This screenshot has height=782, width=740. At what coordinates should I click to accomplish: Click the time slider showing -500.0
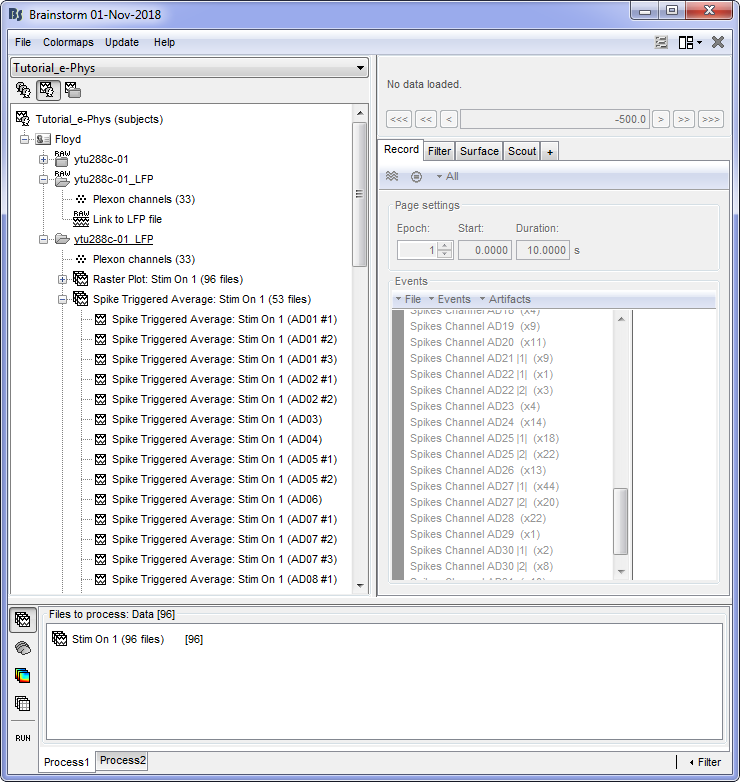click(x=555, y=119)
